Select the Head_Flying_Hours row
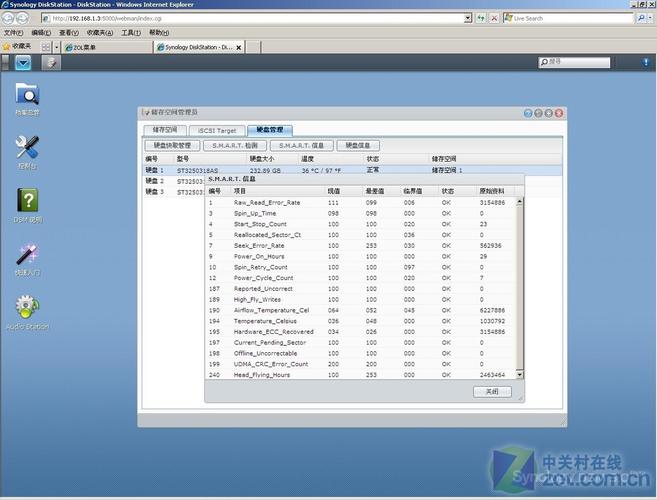 tap(360, 375)
